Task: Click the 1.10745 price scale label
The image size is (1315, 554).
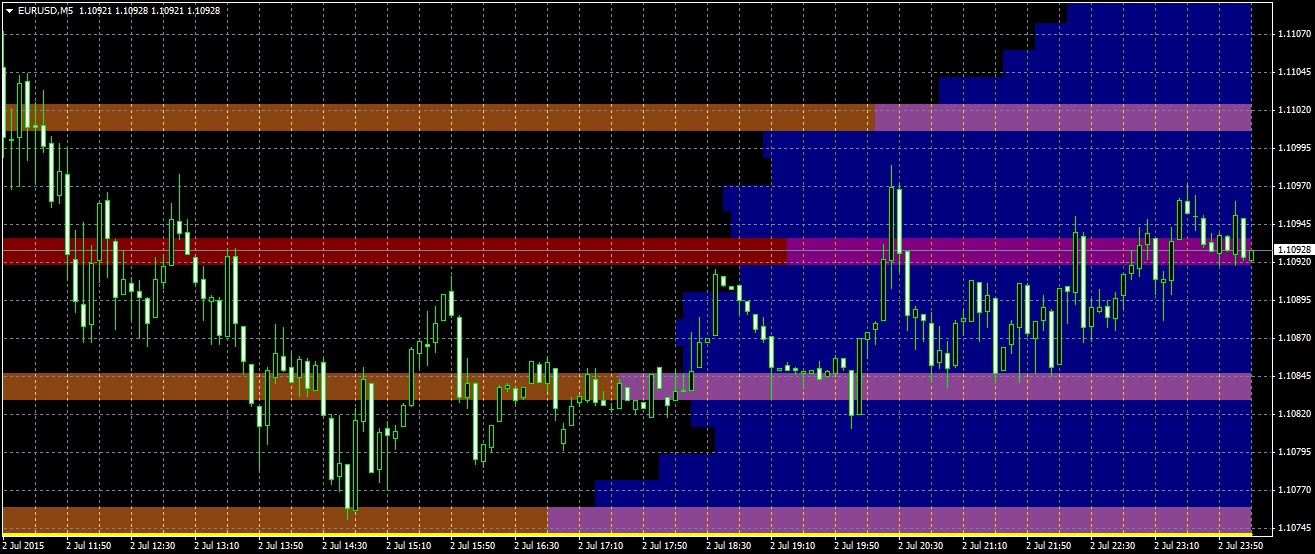Action: tap(1293, 527)
